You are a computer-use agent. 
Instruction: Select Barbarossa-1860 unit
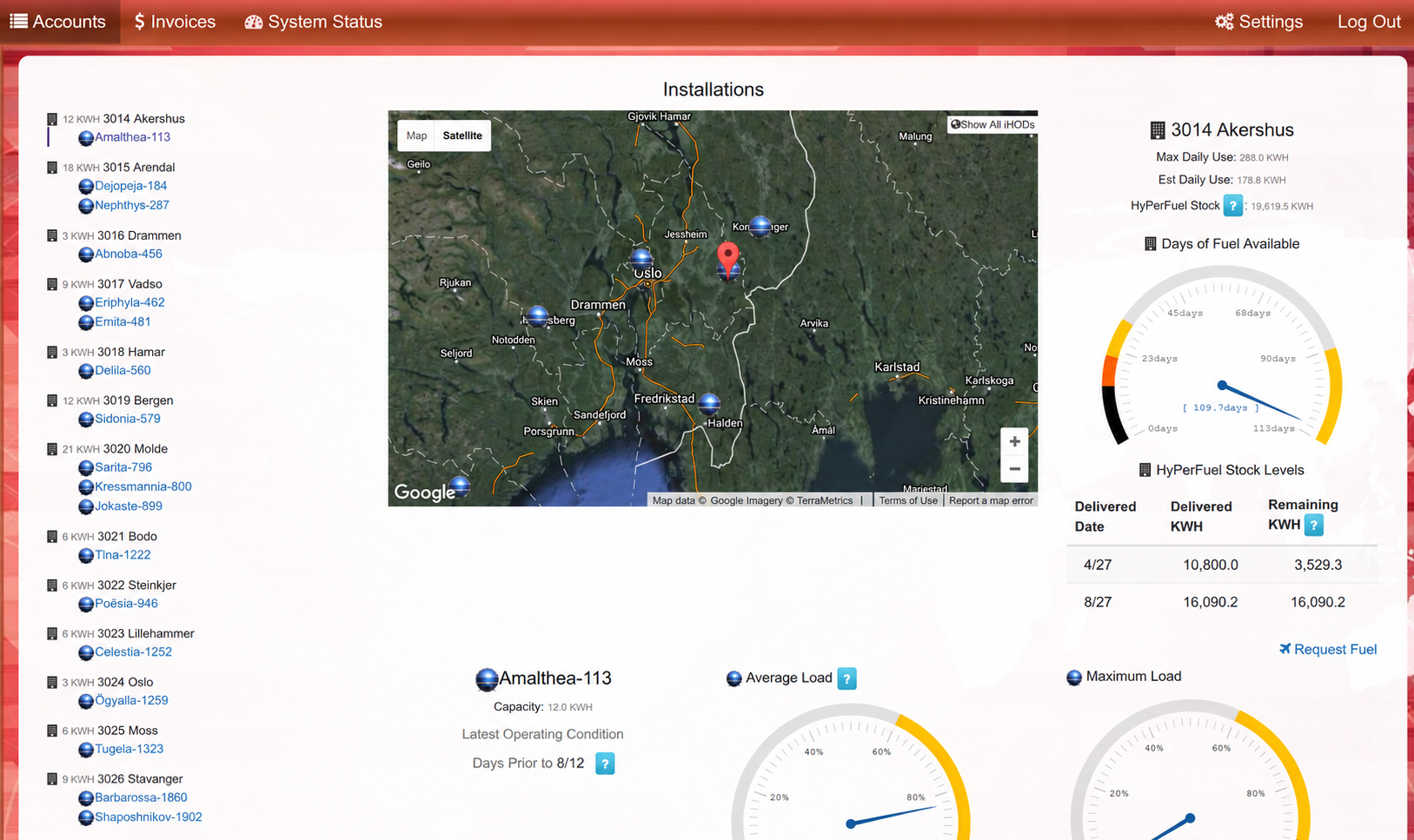coord(141,797)
